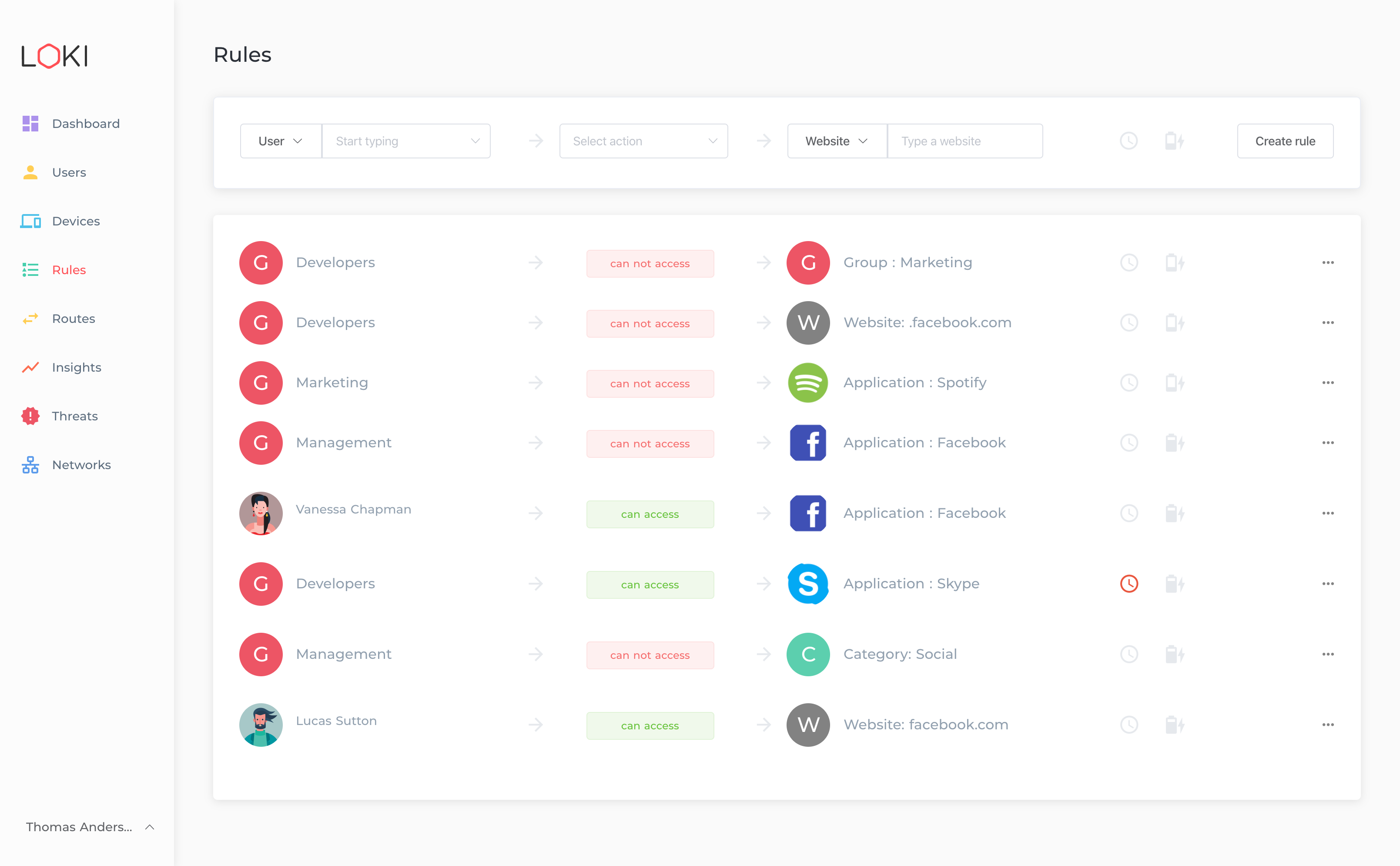The image size is (1400, 866).
Task: Toggle battery icon in rule creation bar
Action: tap(1174, 141)
